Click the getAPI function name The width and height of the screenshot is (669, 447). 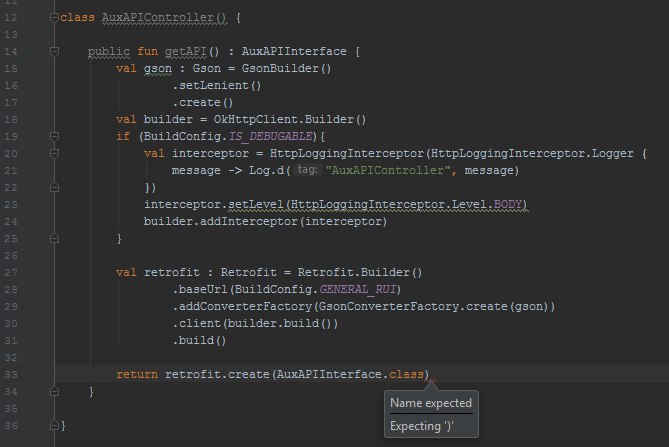click(186, 52)
